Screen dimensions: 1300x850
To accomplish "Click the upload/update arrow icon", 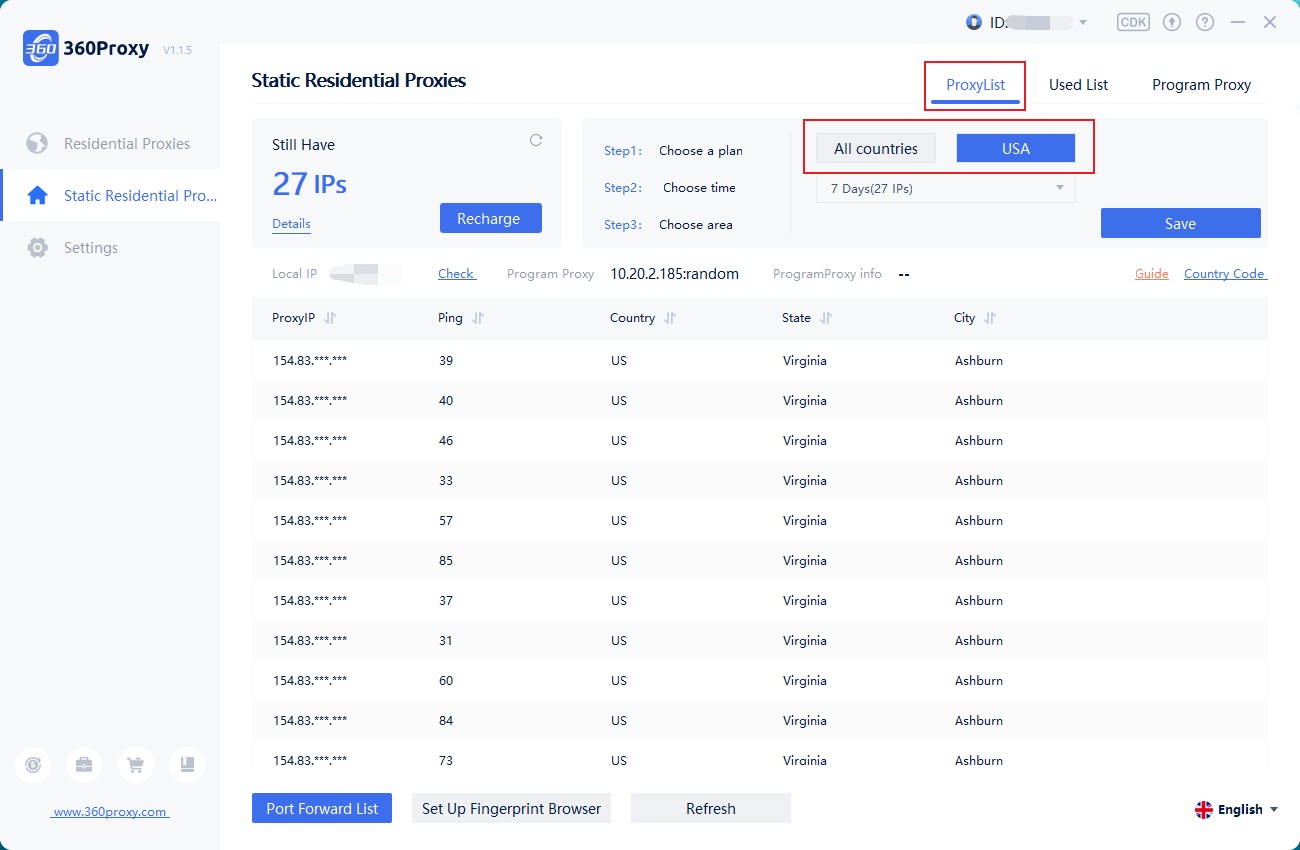I will click(1173, 22).
